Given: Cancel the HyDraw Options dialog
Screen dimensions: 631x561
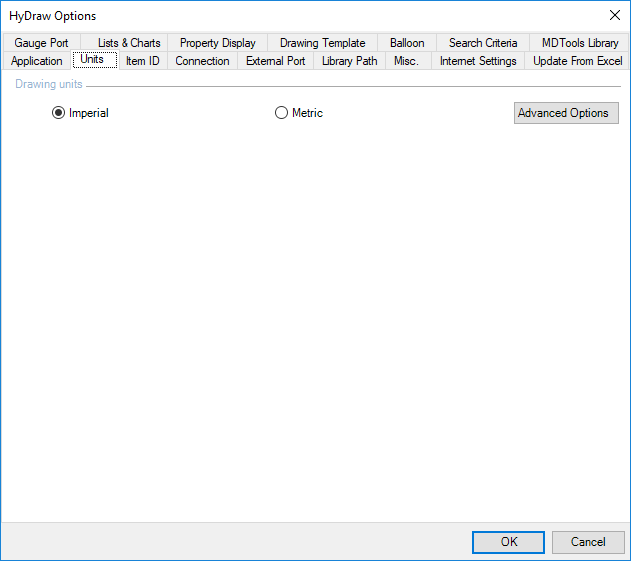Looking at the screenshot, I should pos(588,542).
